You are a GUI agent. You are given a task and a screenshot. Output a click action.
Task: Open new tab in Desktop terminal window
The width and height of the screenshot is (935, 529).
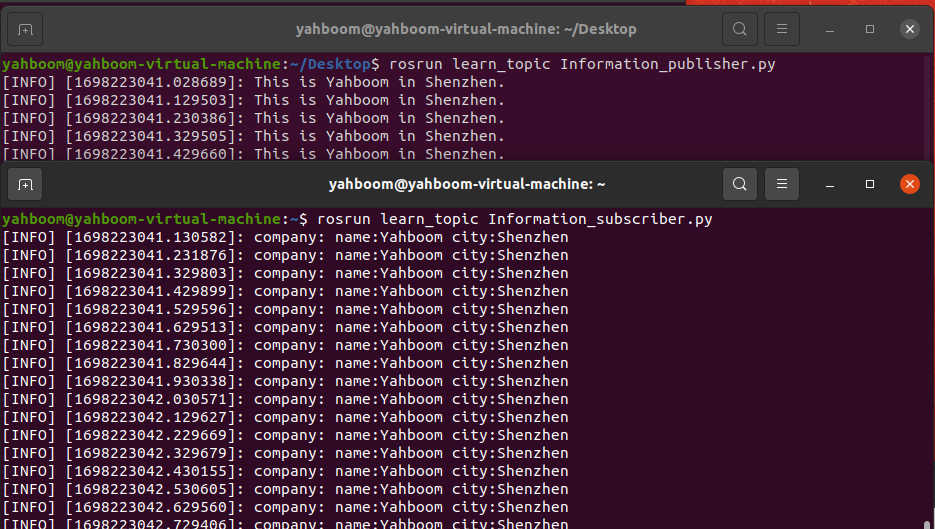25,29
